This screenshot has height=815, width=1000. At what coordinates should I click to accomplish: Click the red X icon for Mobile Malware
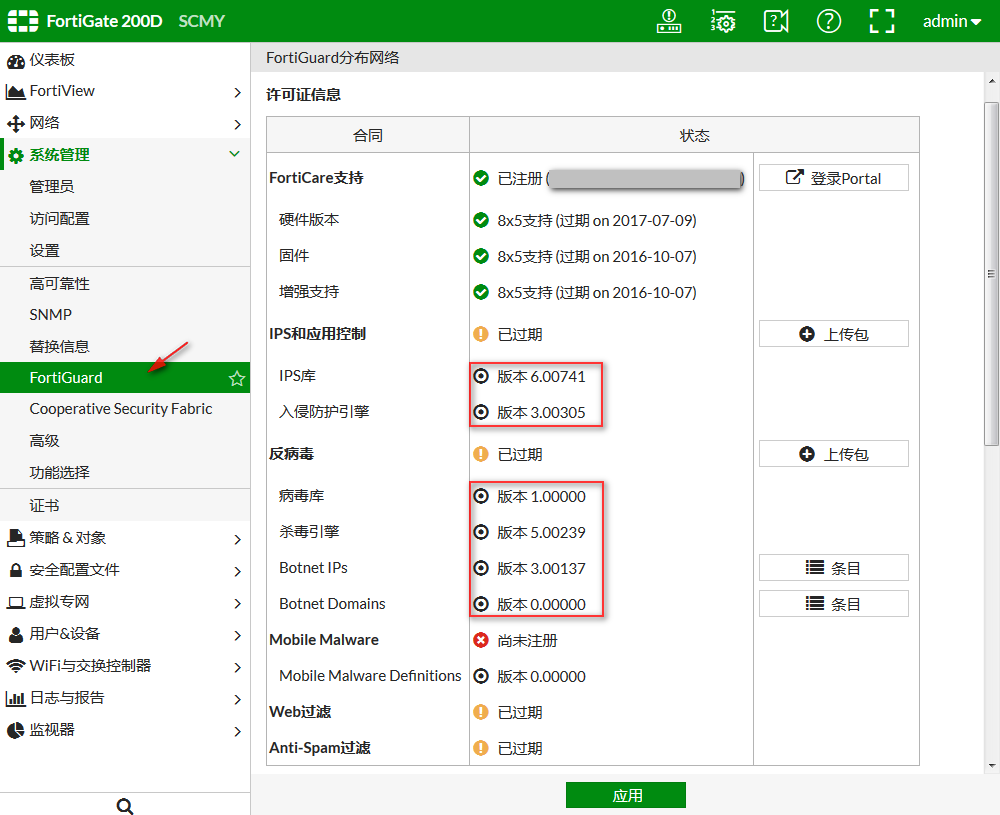tap(481, 640)
